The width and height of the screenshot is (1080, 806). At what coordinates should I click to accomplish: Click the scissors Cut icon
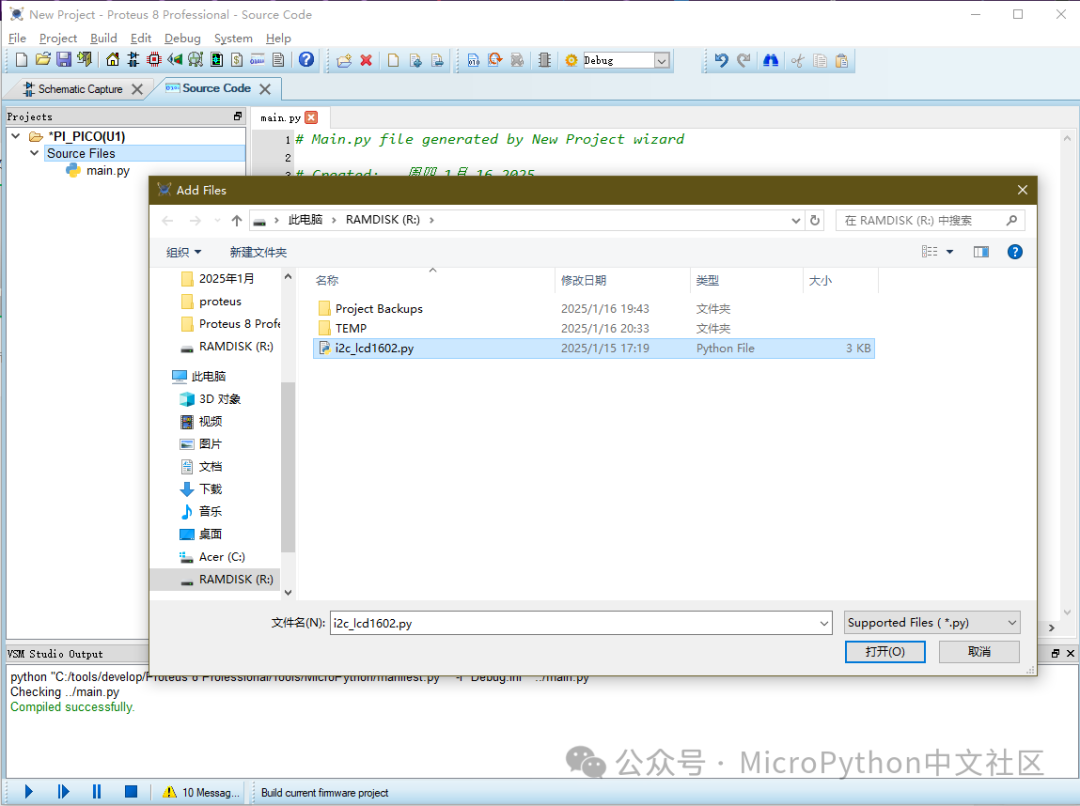click(798, 61)
